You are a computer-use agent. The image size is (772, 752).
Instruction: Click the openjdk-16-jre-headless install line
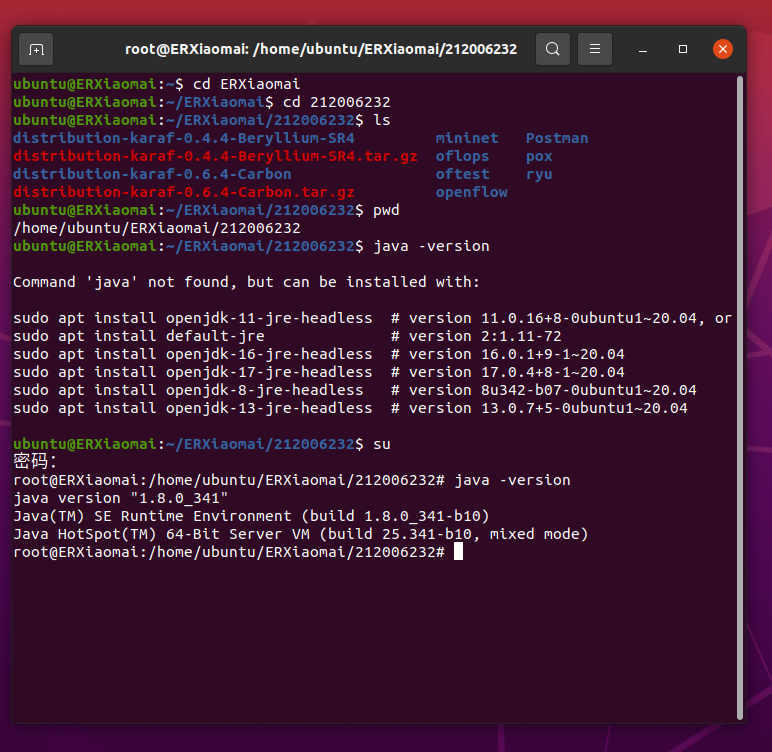319,354
